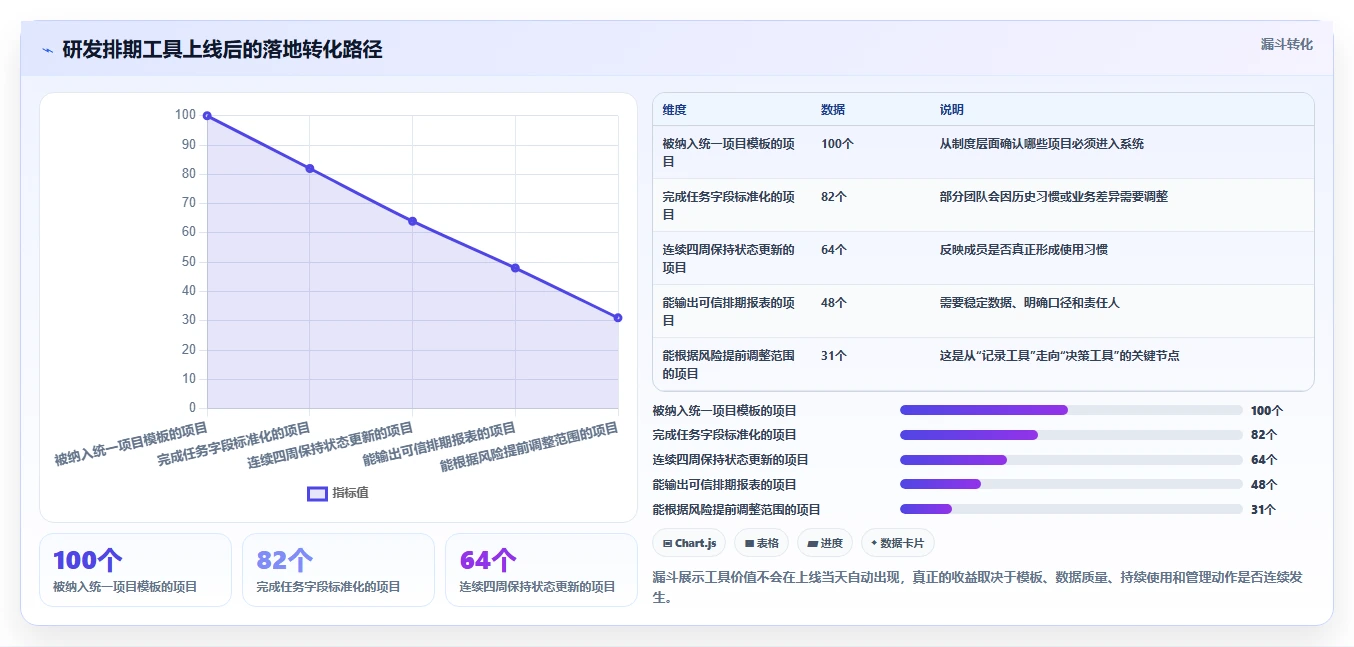The width and height of the screenshot is (1354, 647).
Task: Click progress label 能输出可信排期报表的项目
Action: 724,485
